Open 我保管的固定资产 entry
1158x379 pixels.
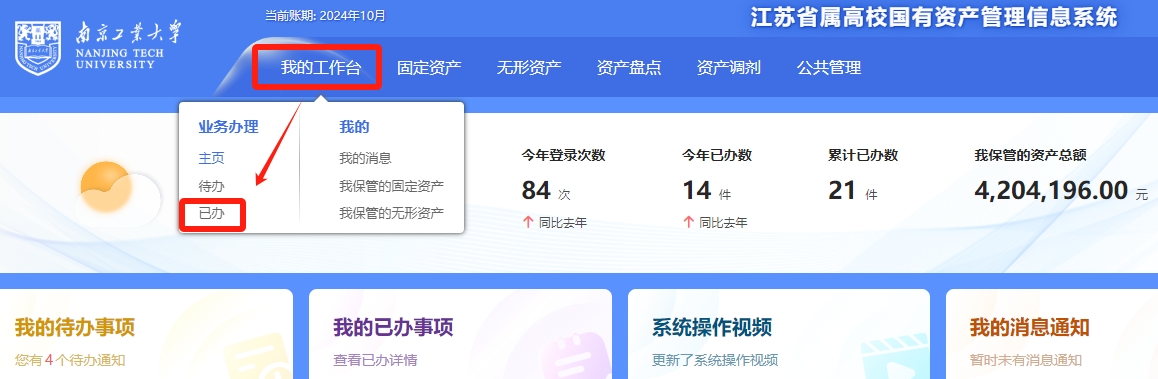(391, 186)
